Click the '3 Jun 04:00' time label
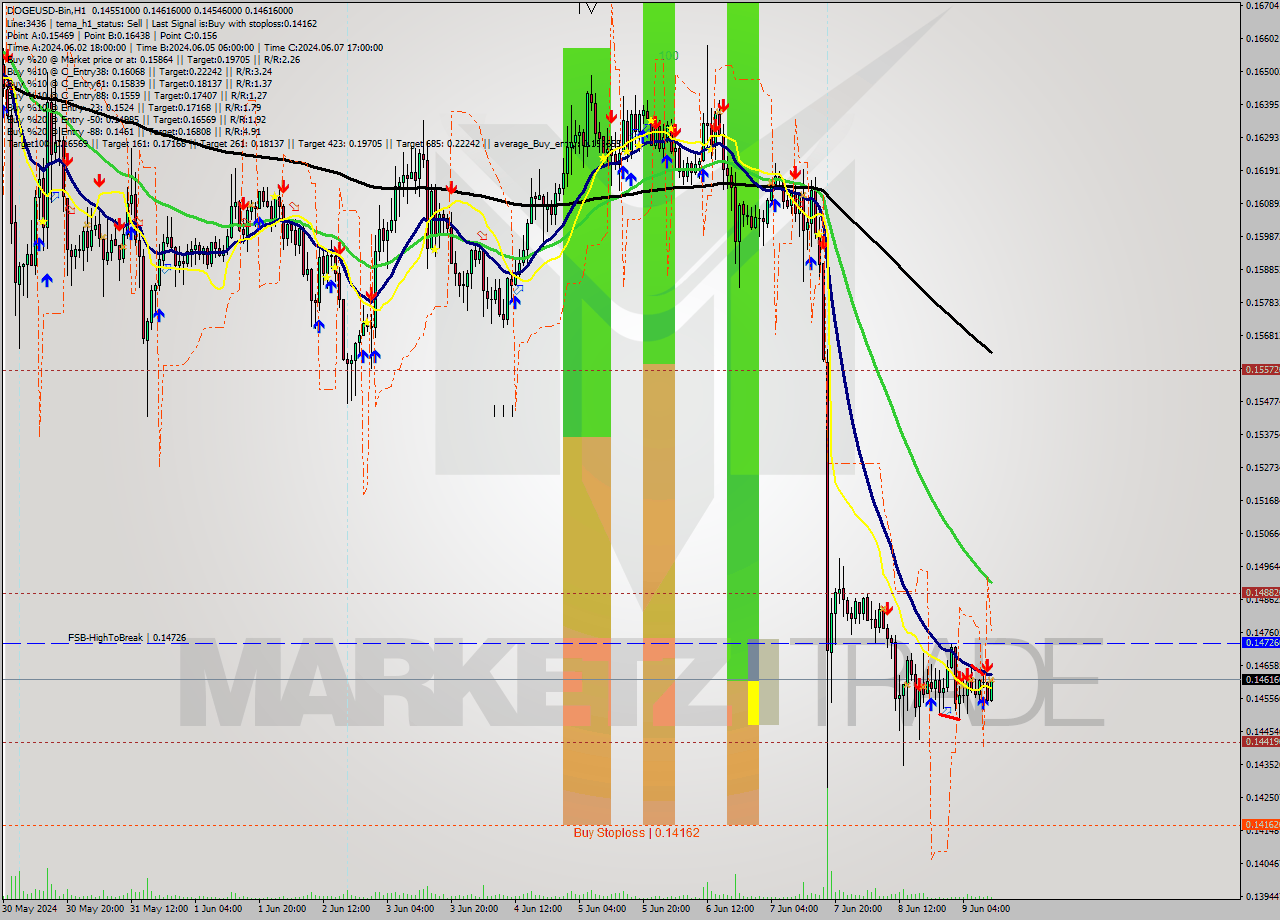Screen dimensions: 1280x920 point(409,909)
